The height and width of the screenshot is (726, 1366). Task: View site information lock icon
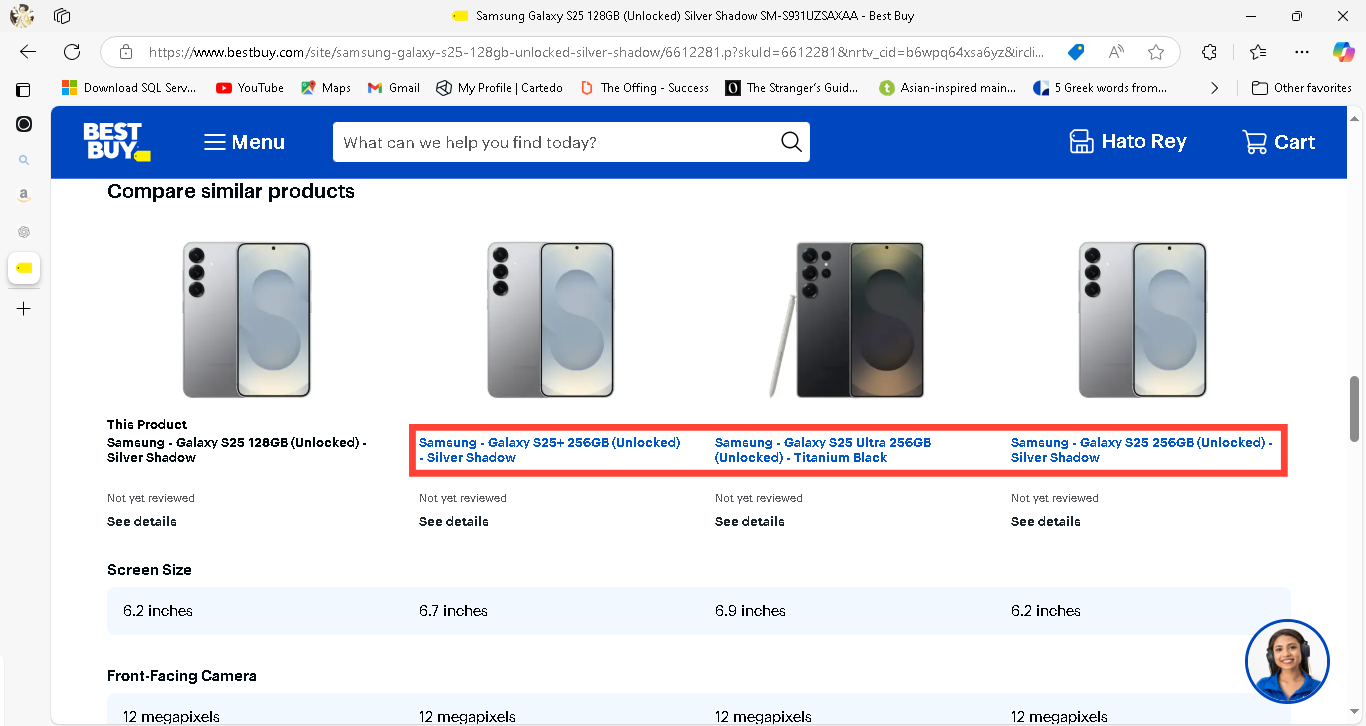(125, 52)
